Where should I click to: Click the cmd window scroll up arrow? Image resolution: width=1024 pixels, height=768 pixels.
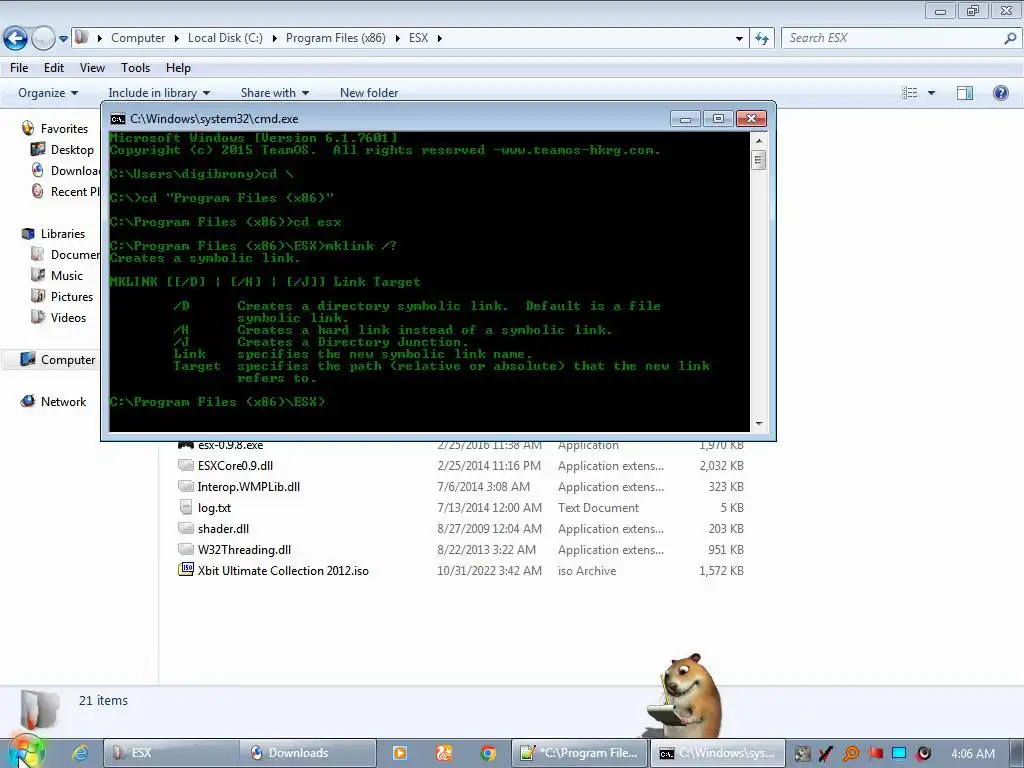[758, 140]
